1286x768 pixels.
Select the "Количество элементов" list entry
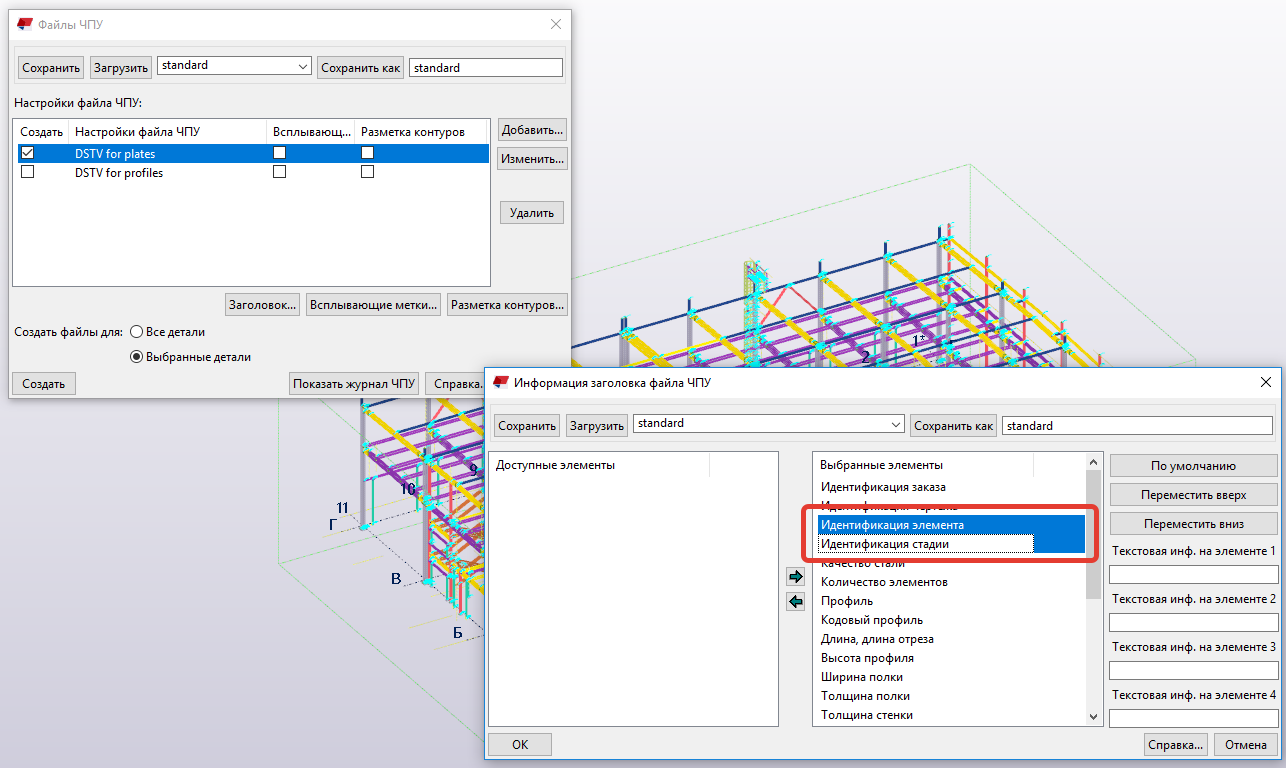(x=884, y=582)
